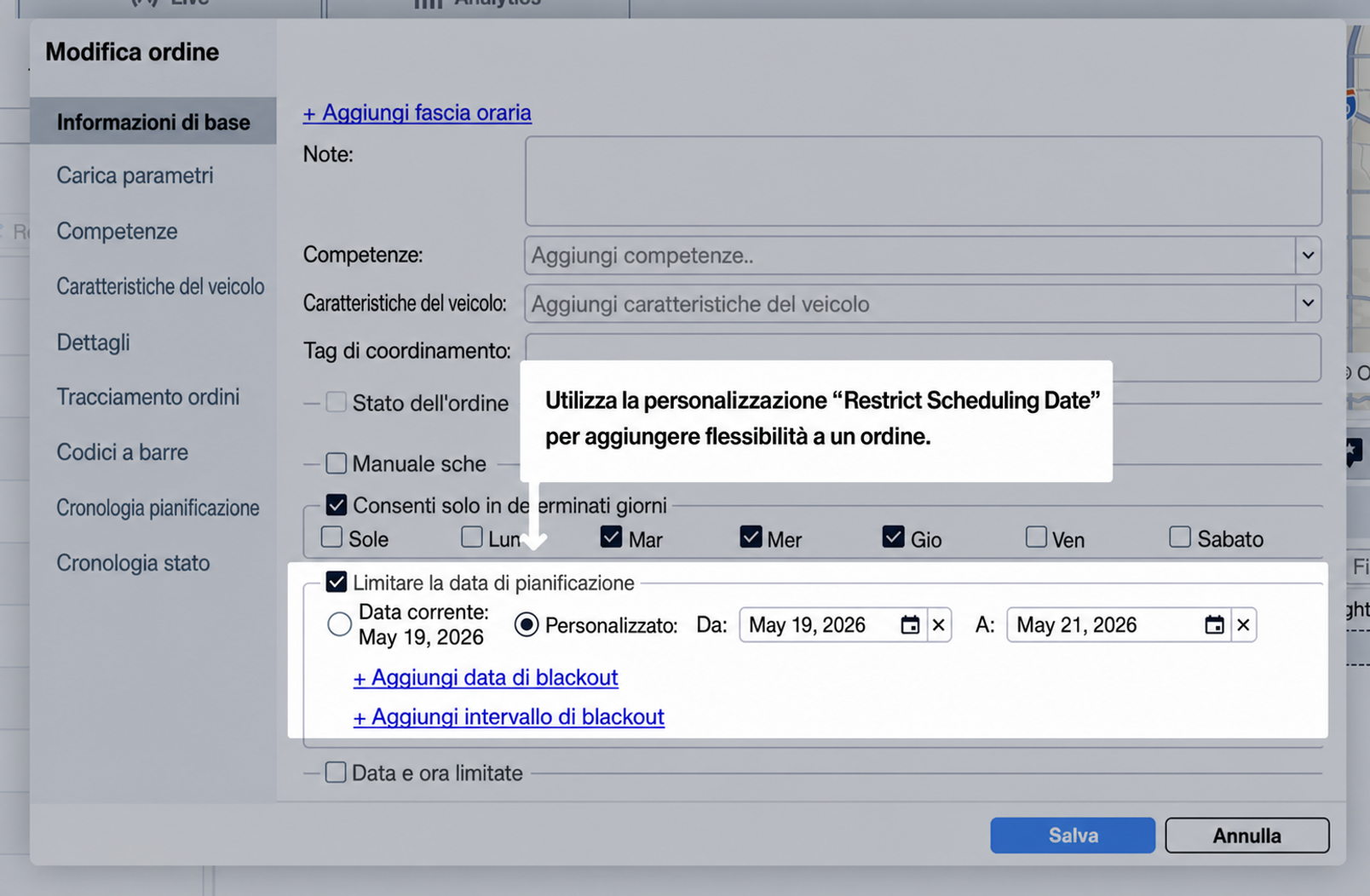1370x896 pixels.
Task: Untick the Mer day checkbox
Action: click(751, 537)
